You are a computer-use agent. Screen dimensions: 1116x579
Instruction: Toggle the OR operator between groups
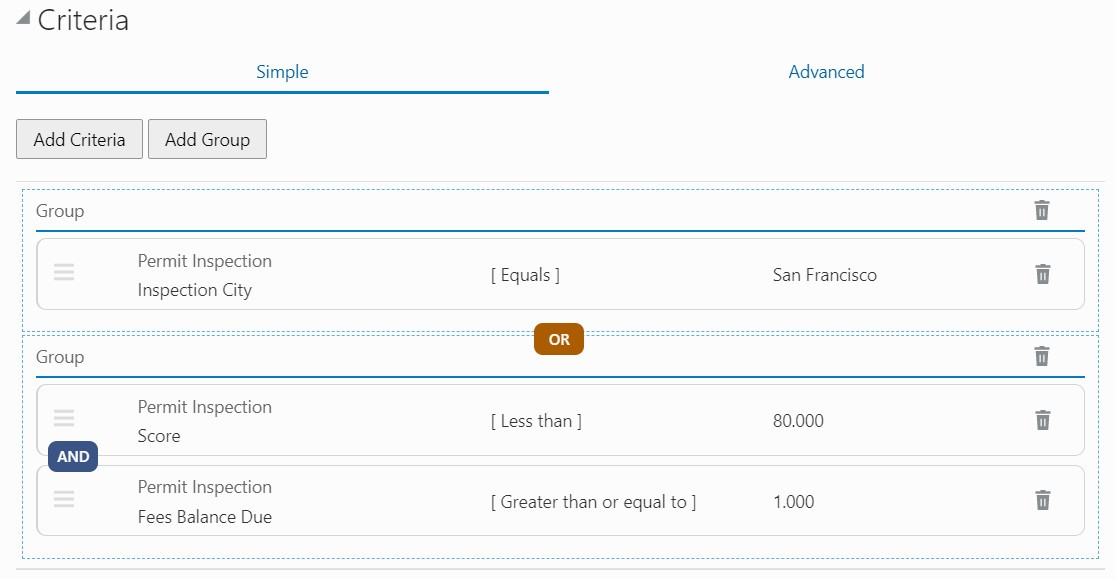559,339
